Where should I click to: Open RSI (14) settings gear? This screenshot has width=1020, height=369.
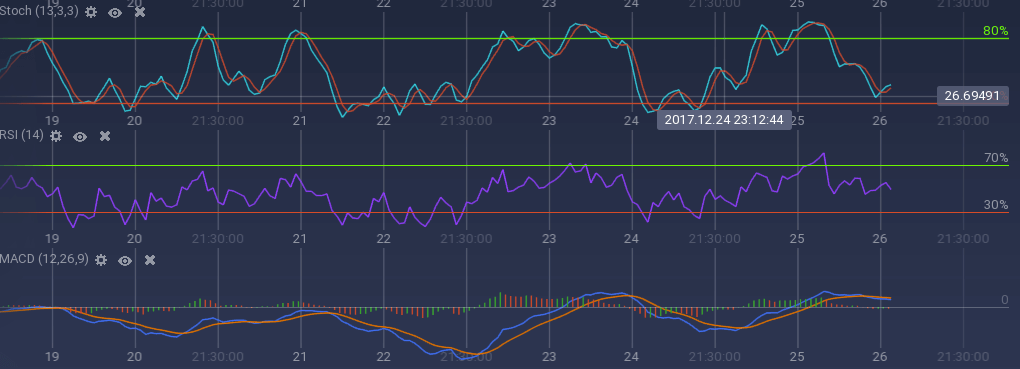(56, 136)
